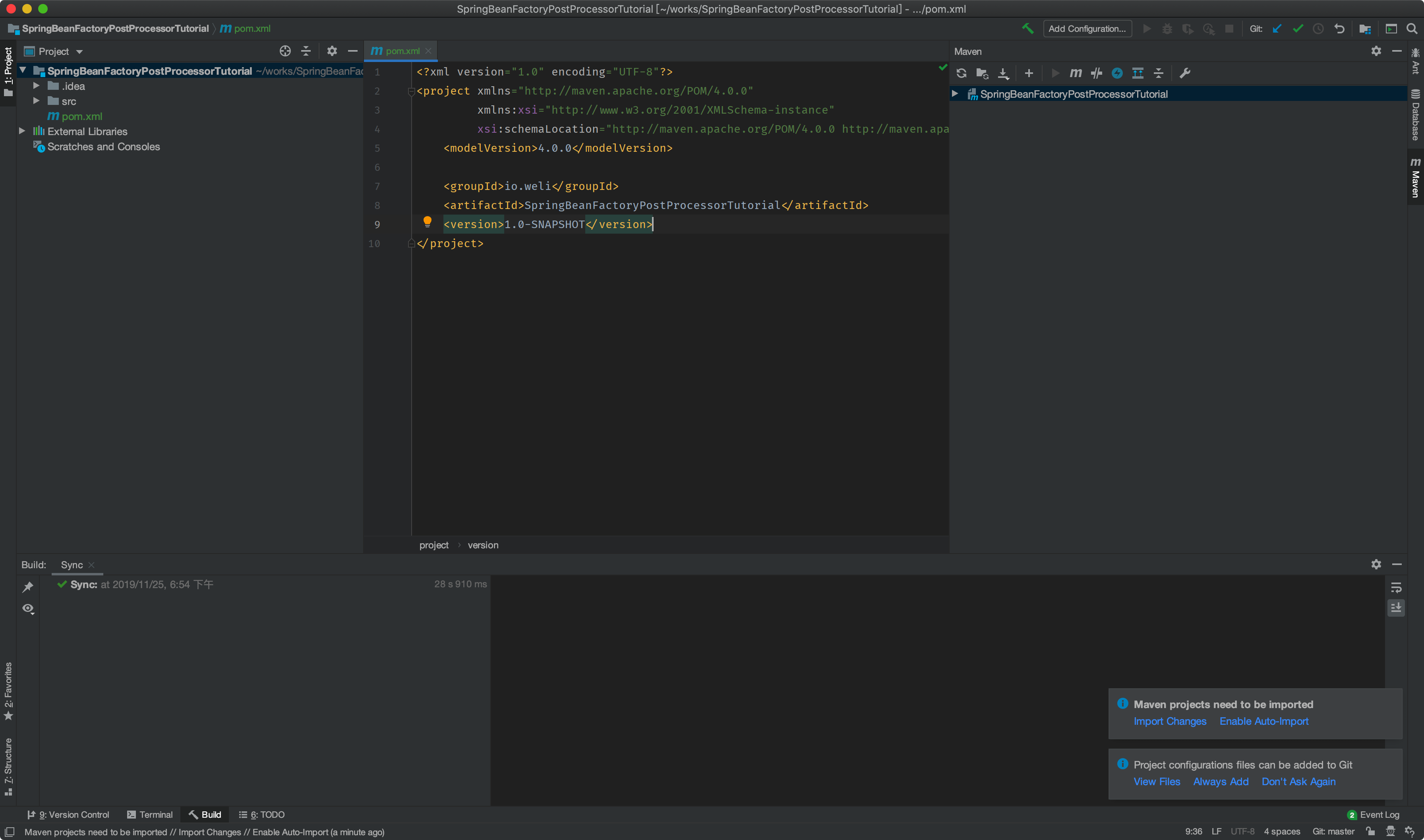
Task: Click Execute Maven Goal icon
Action: click(x=1076, y=73)
